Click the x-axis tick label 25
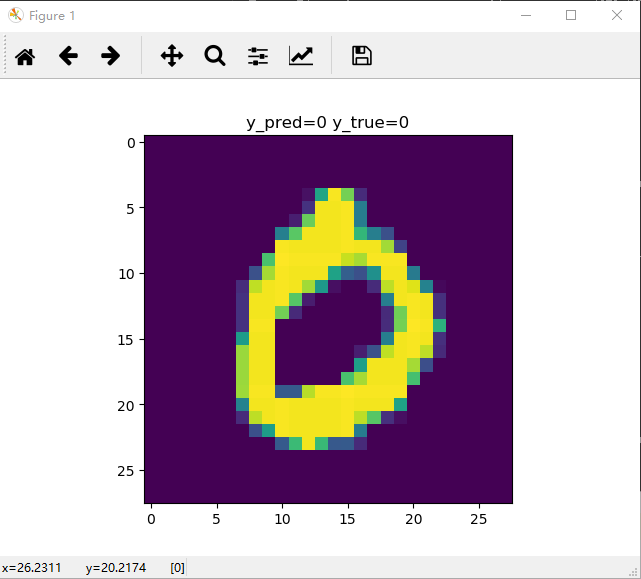 point(479,520)
